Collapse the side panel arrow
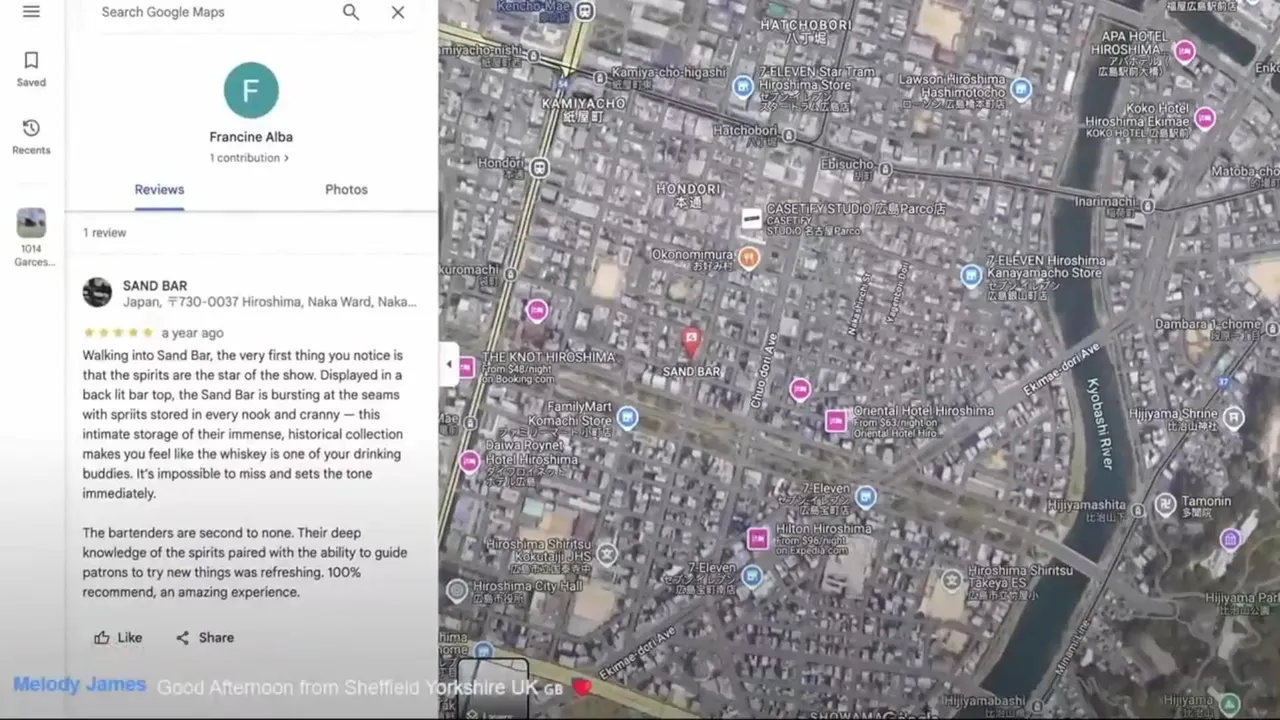The image size is (1280, 720). coord(448,364)
